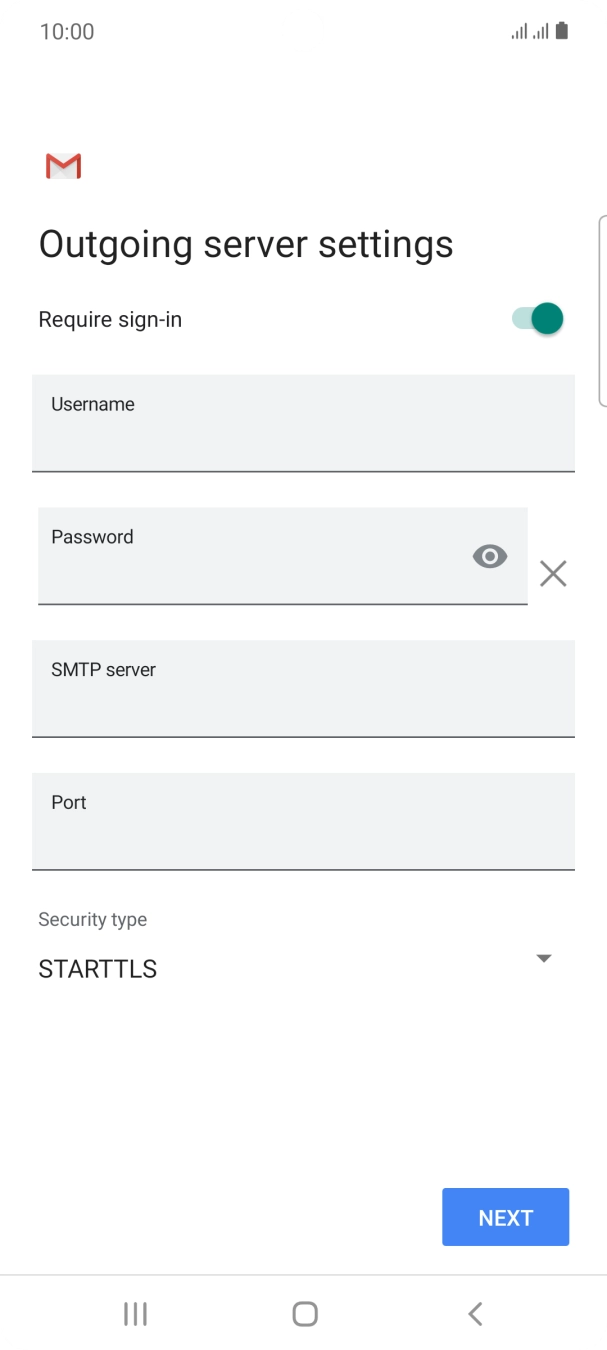This screenshot has width=607, height=1350.
Task: Tap the Security type label
Action: 92,919
